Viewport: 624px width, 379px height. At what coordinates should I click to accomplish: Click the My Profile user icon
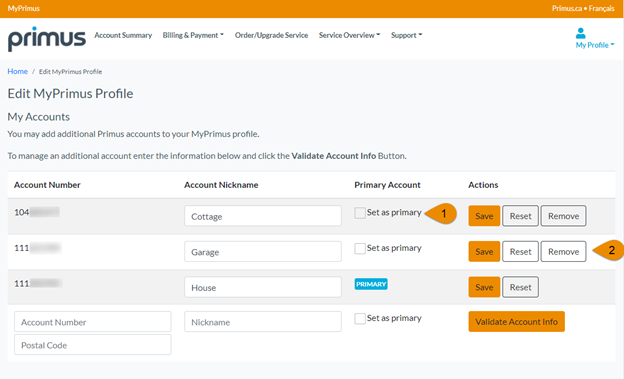(x=581, y=33)
